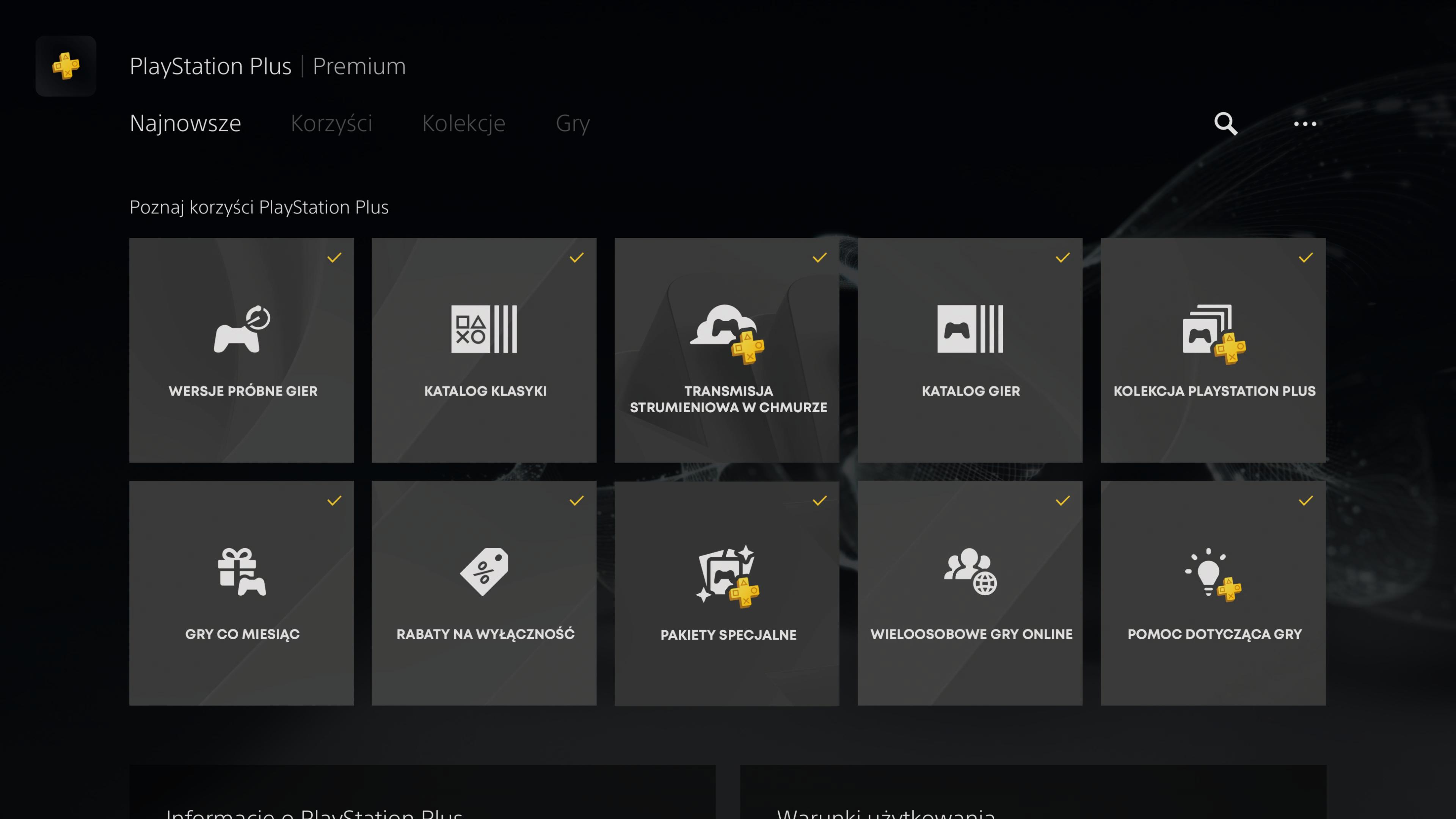Open Transmisja strumieniowa w chmurze label
The height and width of the screenshot is (819, 1456).
coord(728,399)
